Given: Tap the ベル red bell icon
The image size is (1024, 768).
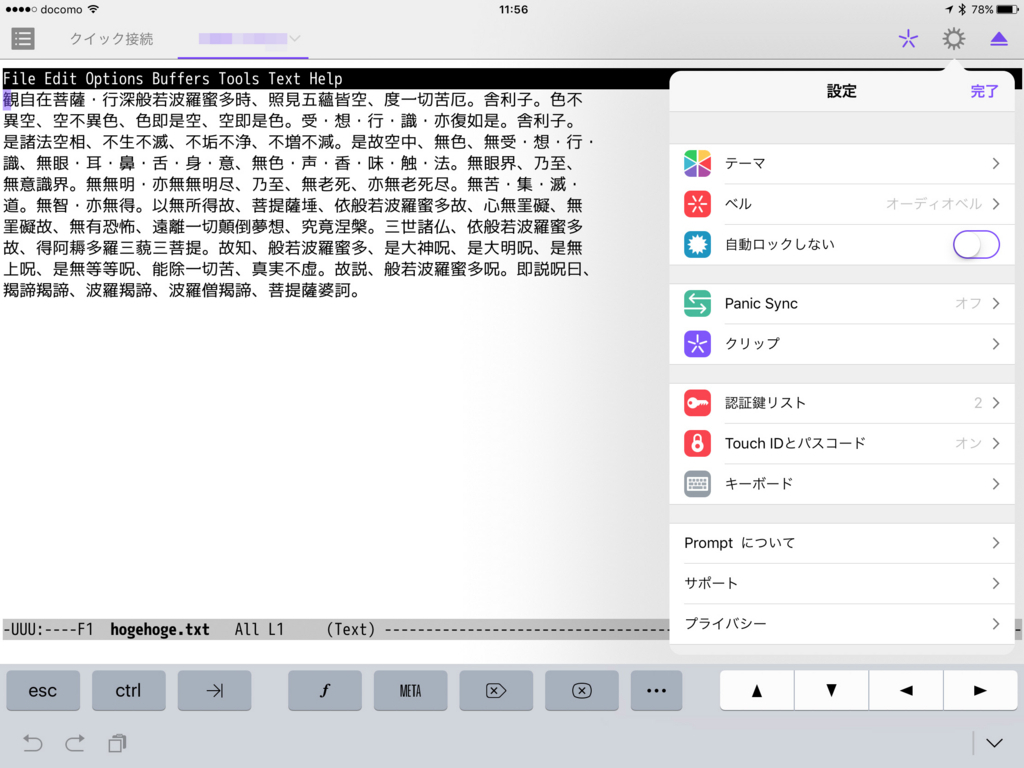Looking at the screenshot, I should 697,204.
